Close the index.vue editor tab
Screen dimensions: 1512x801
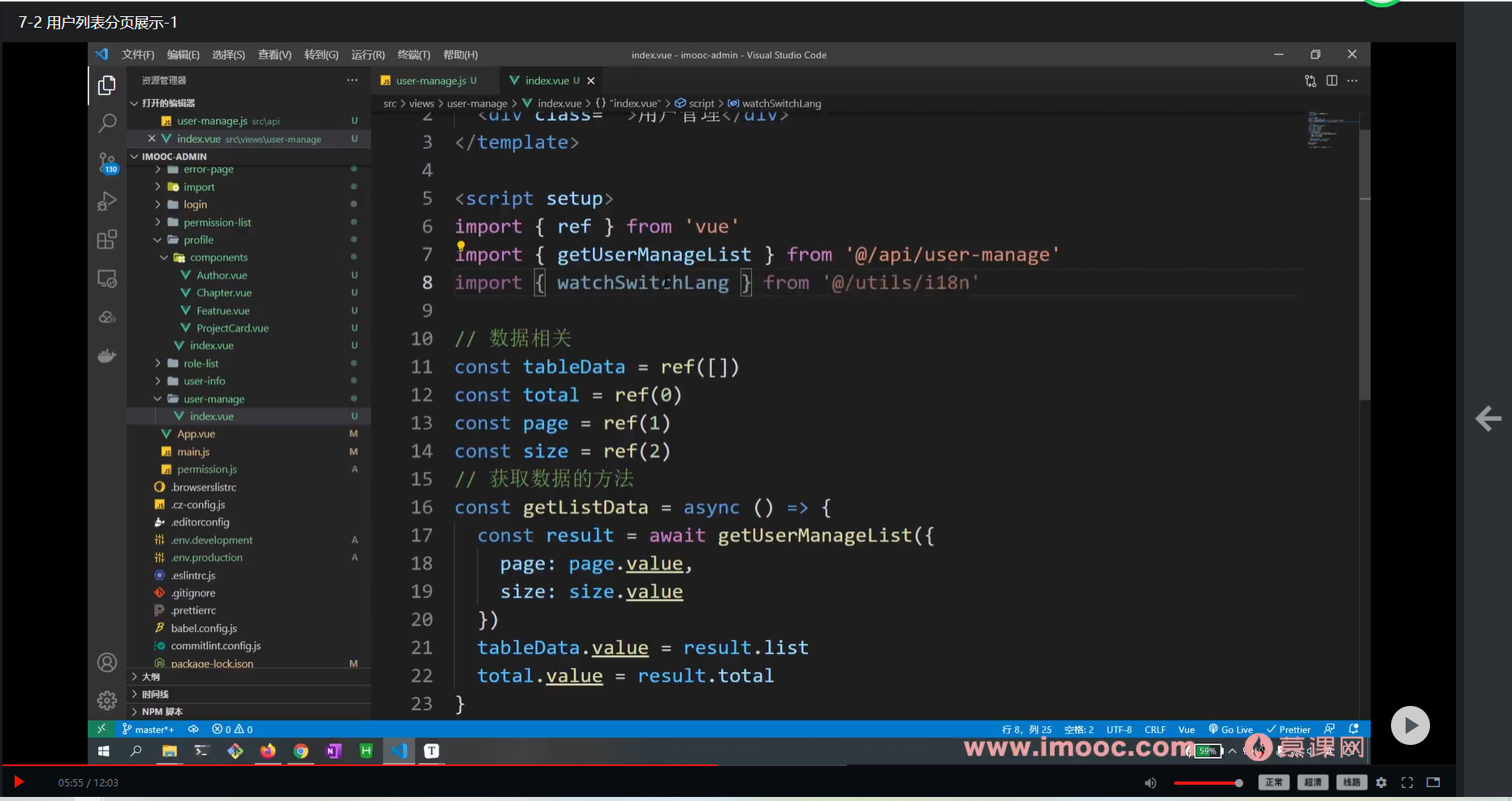(x=591, y=80)
